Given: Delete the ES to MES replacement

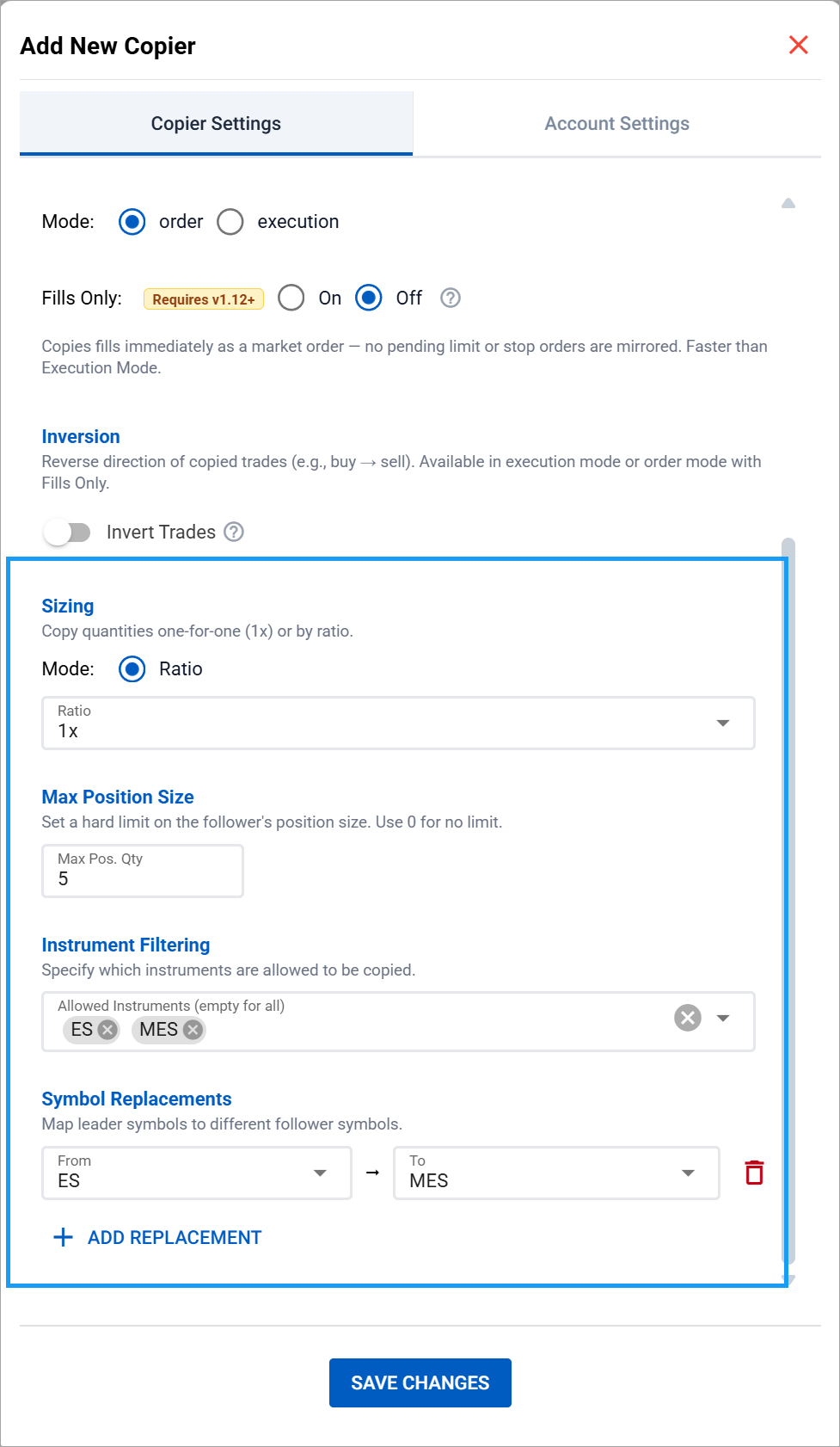Looking at the screenshot, I should point(754,1173).
